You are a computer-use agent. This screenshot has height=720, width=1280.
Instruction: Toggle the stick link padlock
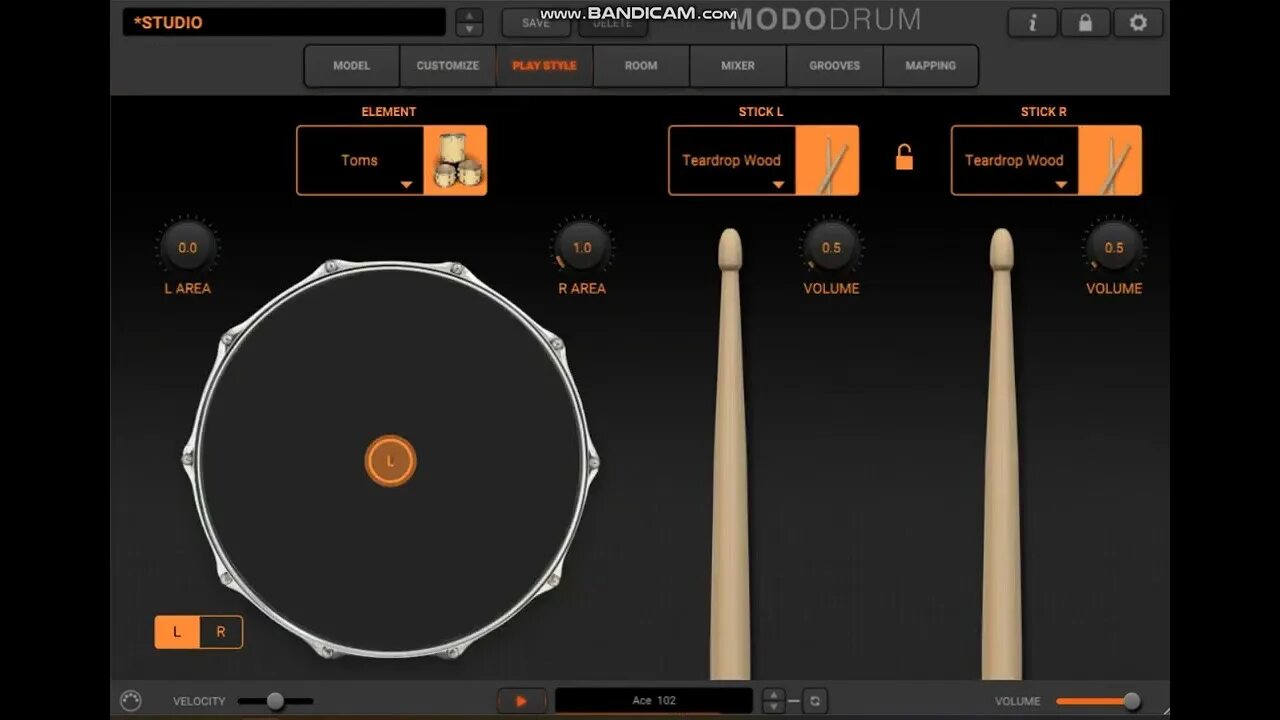[x=904, y=157]
